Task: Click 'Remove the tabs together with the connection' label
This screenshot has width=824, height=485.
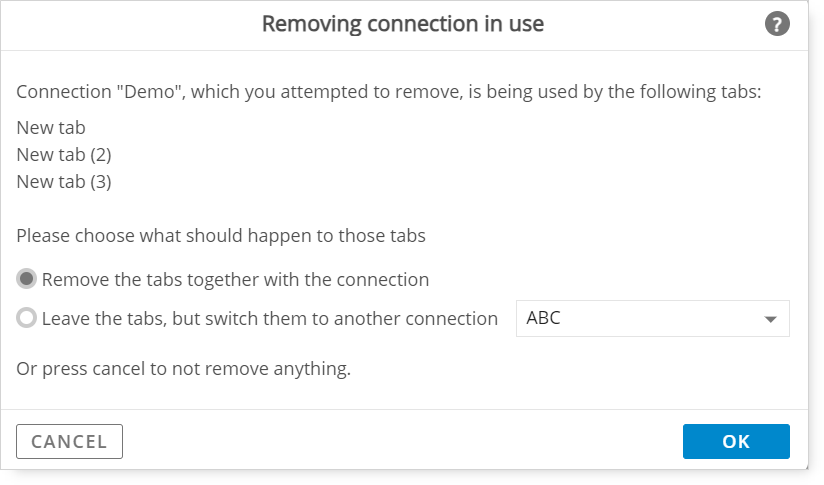Action: (235, 280)
